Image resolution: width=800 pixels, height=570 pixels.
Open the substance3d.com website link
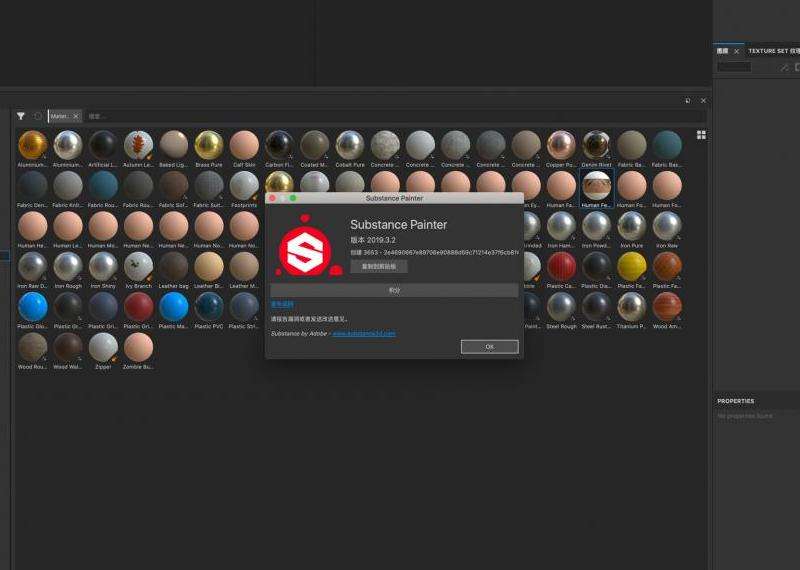363,333
